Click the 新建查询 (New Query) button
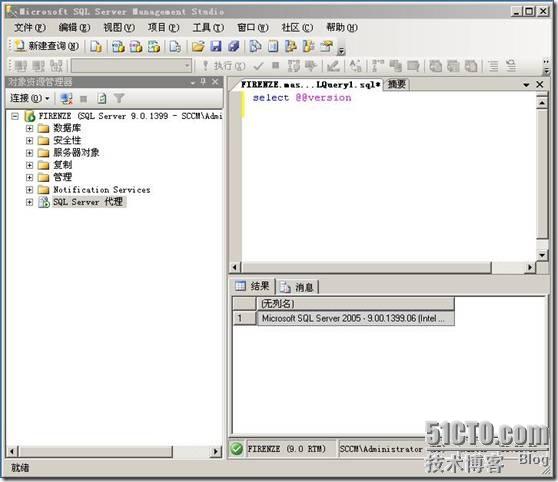Image resolution: width=558 pixels, height=482 pixels. pyautogui.click(x=47, y=46)
